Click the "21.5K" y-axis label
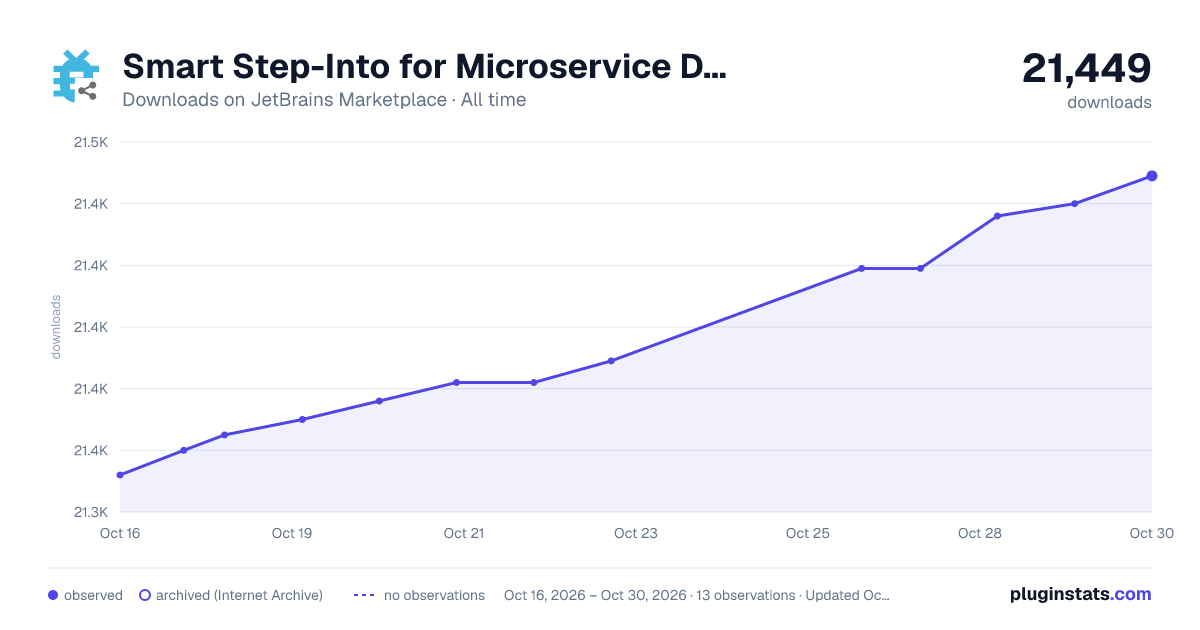This screenshot has height=630, width=1200. (x=91, y=142)
